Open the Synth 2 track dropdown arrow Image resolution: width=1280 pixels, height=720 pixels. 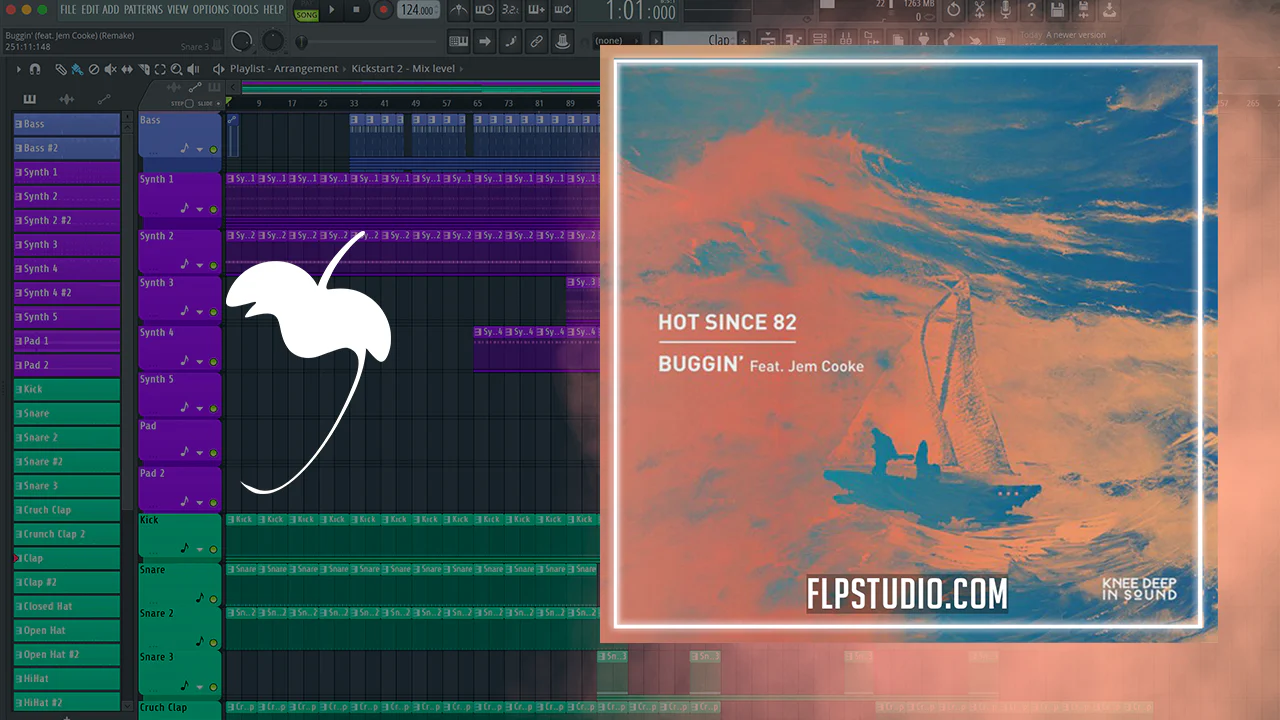point(200,266)
